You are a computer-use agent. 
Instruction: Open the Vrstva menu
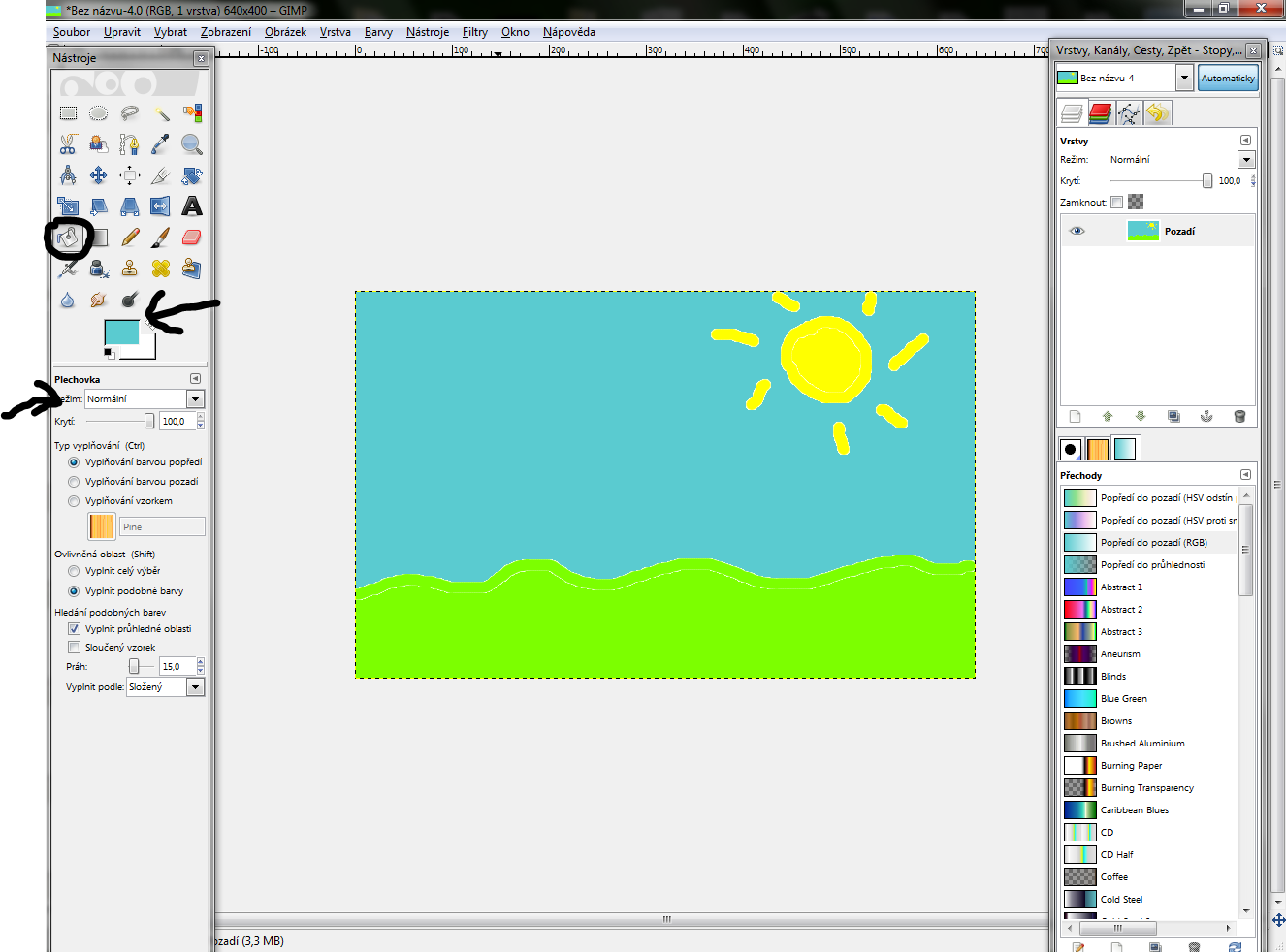coord(335,32)
